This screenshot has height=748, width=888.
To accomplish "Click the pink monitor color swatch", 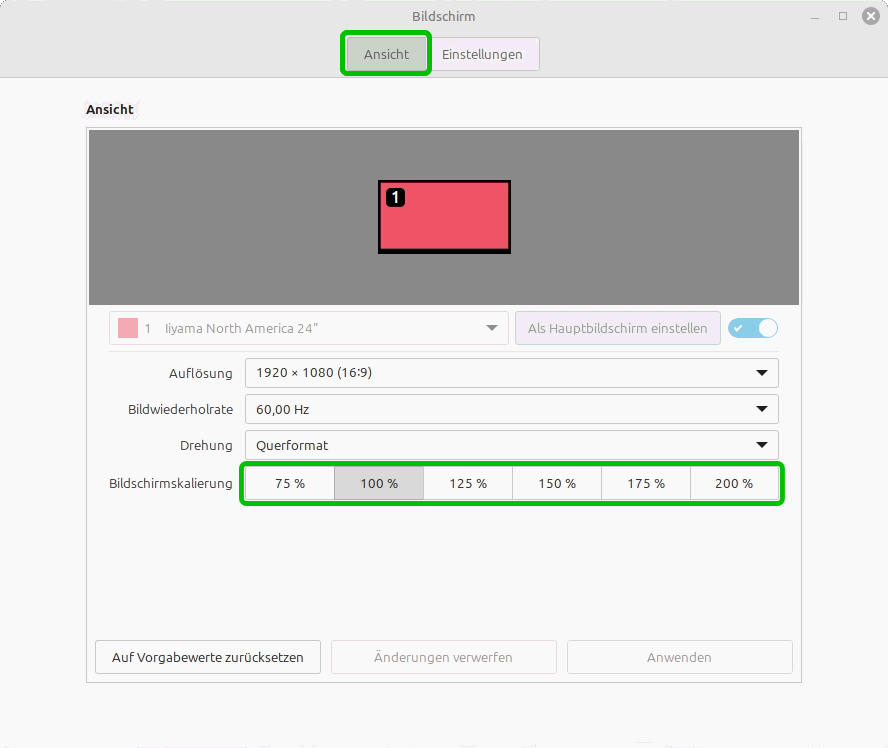I will (x=128, y=328).
